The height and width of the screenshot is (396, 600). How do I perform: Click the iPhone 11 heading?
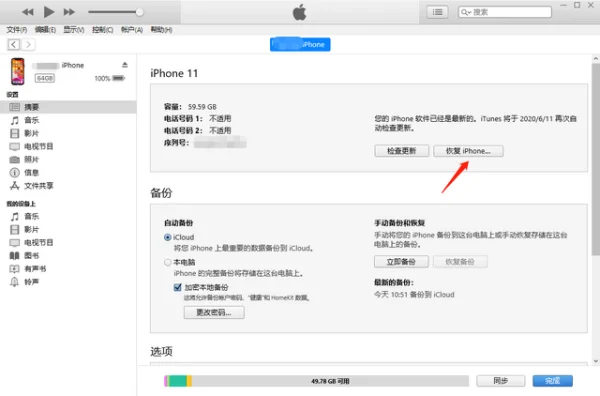pyautogui.click(x=174, y=73)
